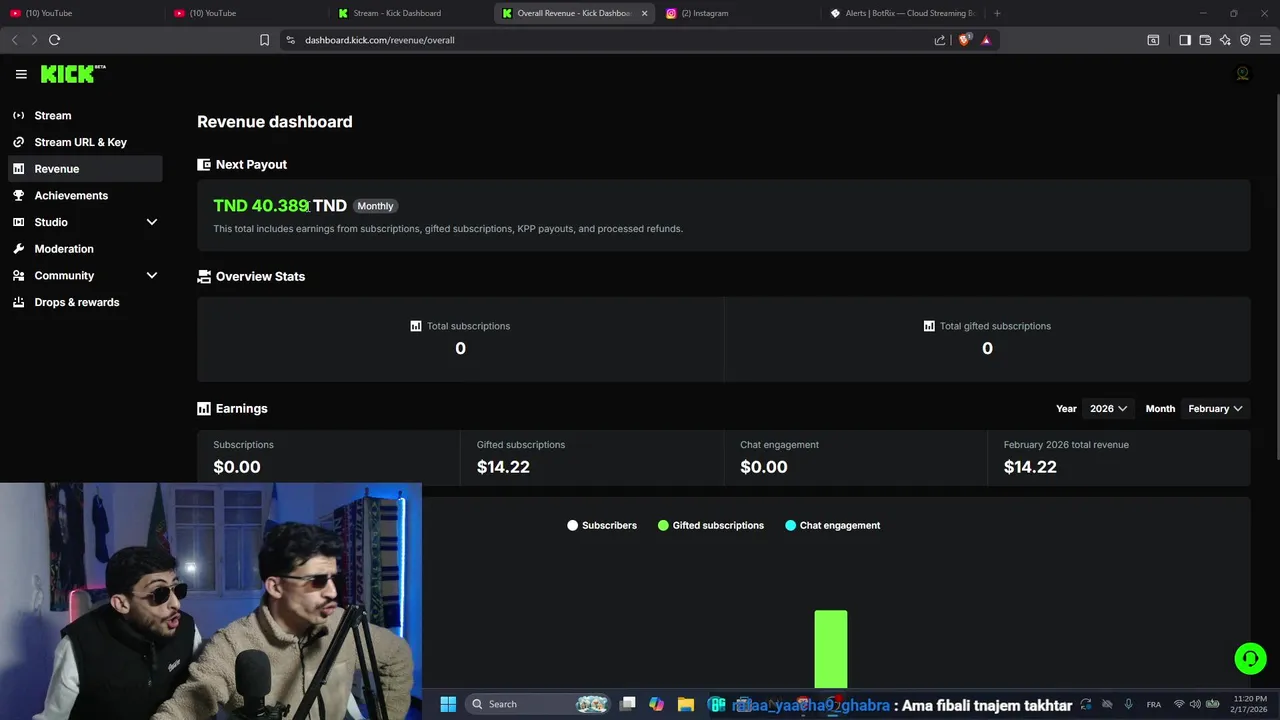This screenshot has width=1280, height=720.
Task: Open a new browser tab with plus
Action: [997, 13]
